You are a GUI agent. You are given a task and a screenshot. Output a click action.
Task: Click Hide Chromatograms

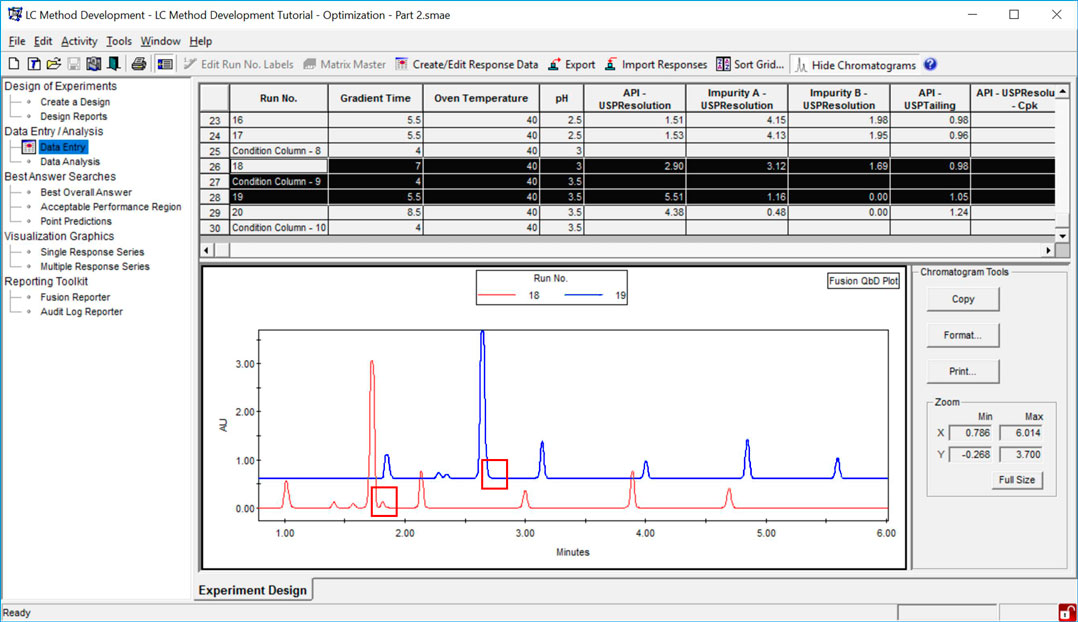pyautogui.click(x=856, y=65)
